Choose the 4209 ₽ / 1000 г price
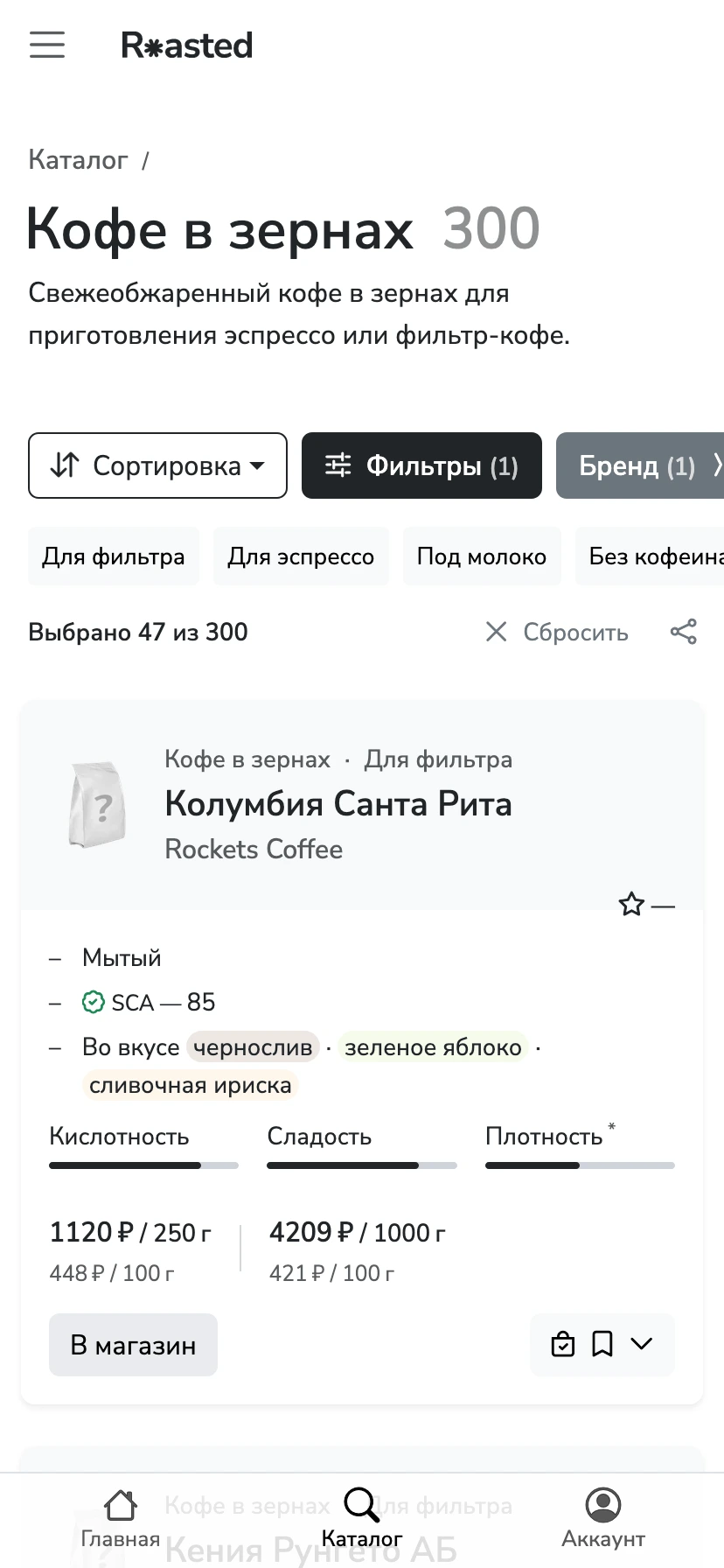 coord(358,1232)
